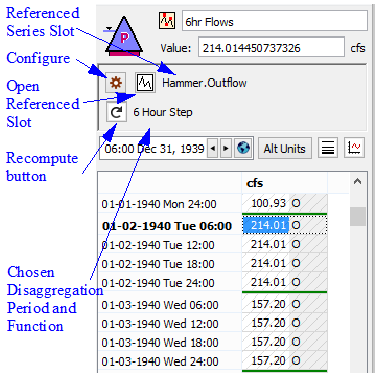Image resolution: width=377 pixels, height=374 pixels.
Task: Click the purple pyramid object icon
Action: tap(124, 36)
